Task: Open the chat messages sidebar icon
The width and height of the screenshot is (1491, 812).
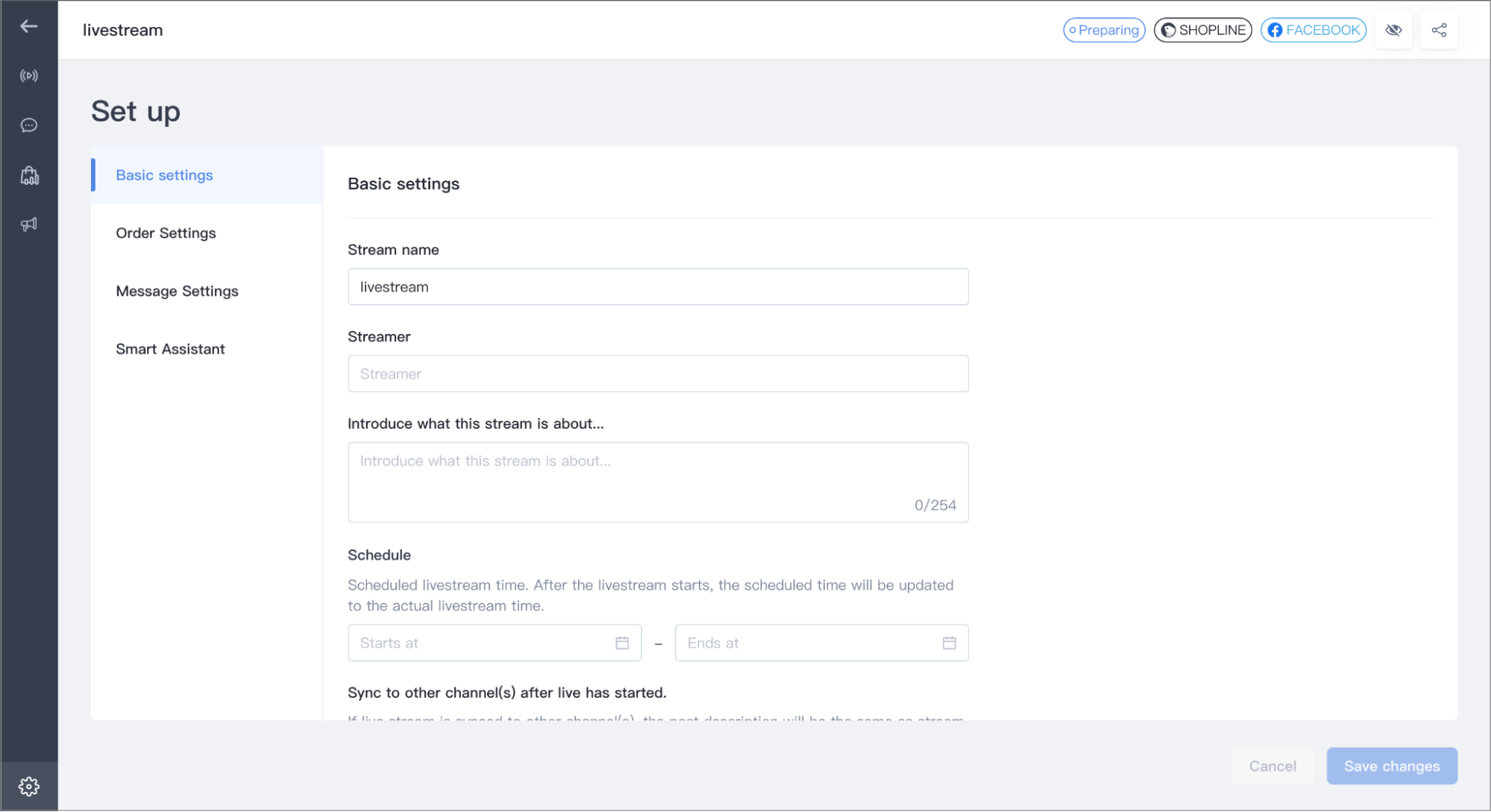Action: (28, 125)
